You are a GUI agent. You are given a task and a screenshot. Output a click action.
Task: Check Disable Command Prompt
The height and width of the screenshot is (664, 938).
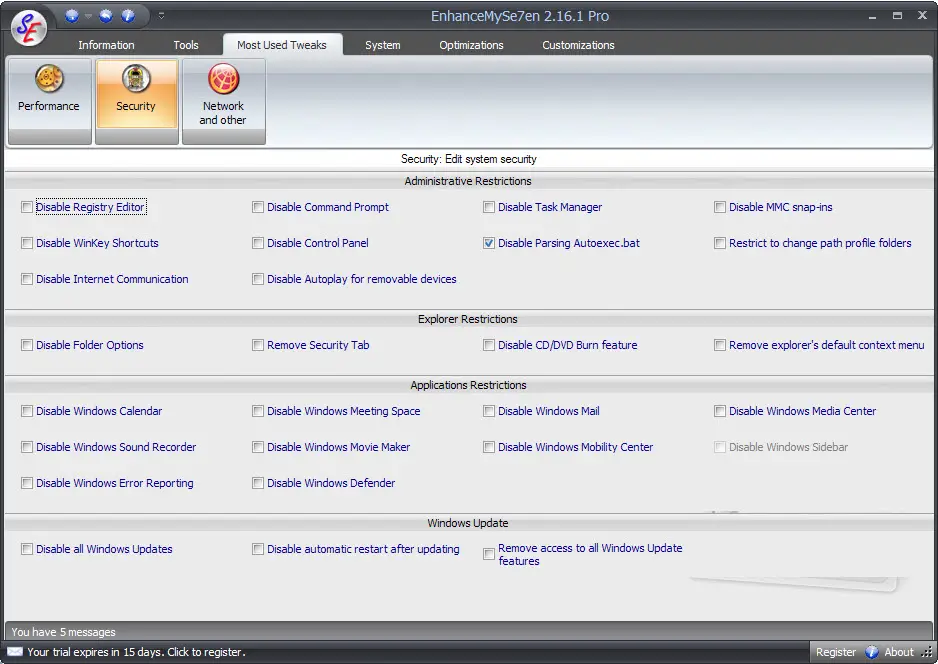[x=258, y=207]
